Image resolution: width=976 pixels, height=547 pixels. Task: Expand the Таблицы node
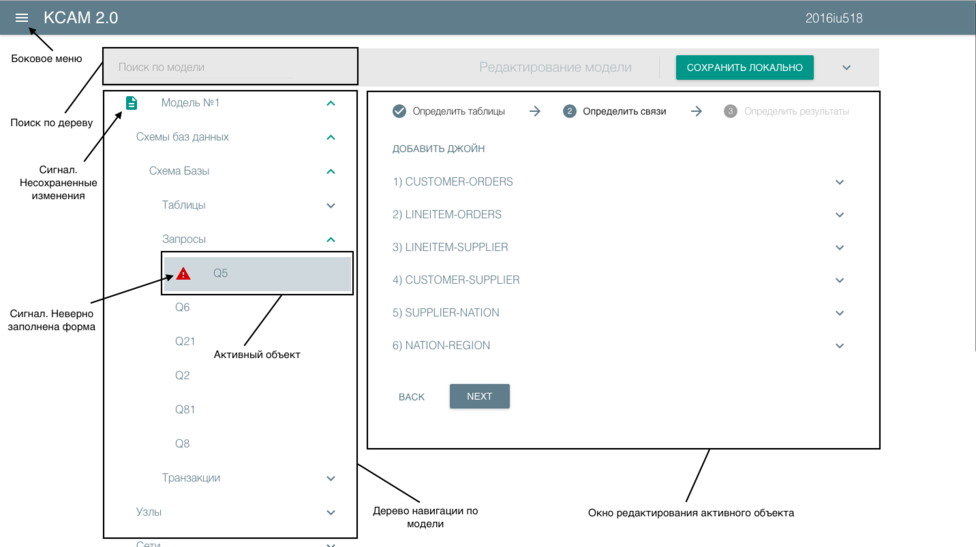331,205
